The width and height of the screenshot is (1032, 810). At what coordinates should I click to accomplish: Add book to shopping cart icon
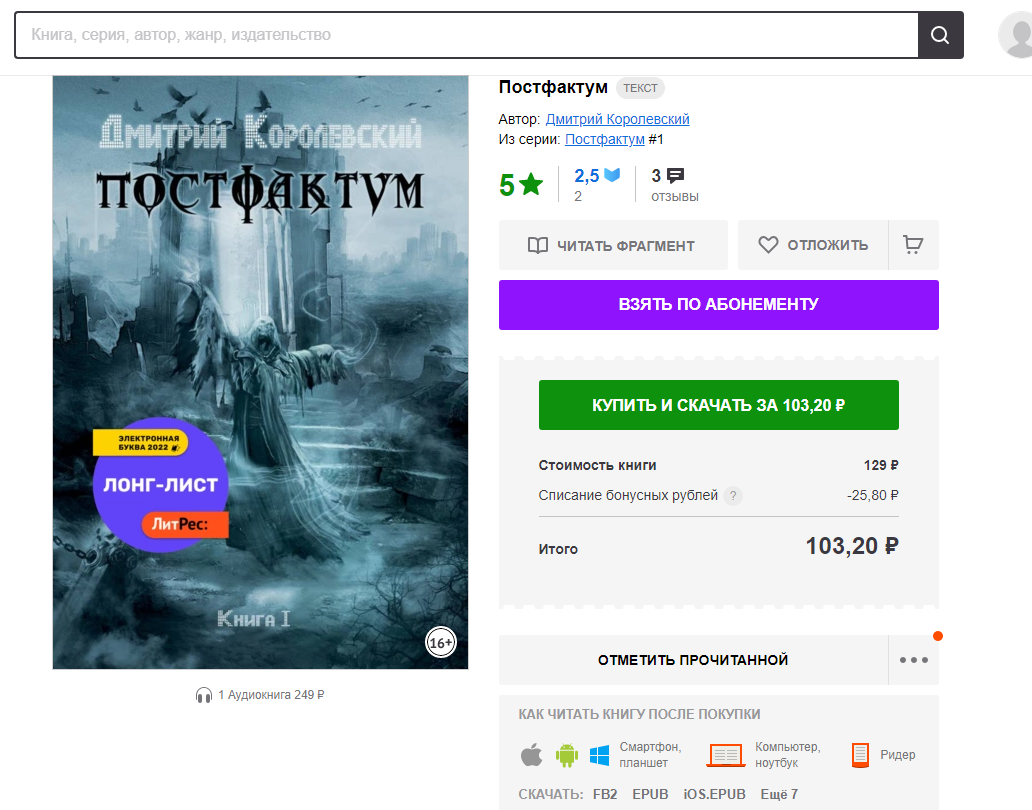pyautogui.click(x=913, y=245)
